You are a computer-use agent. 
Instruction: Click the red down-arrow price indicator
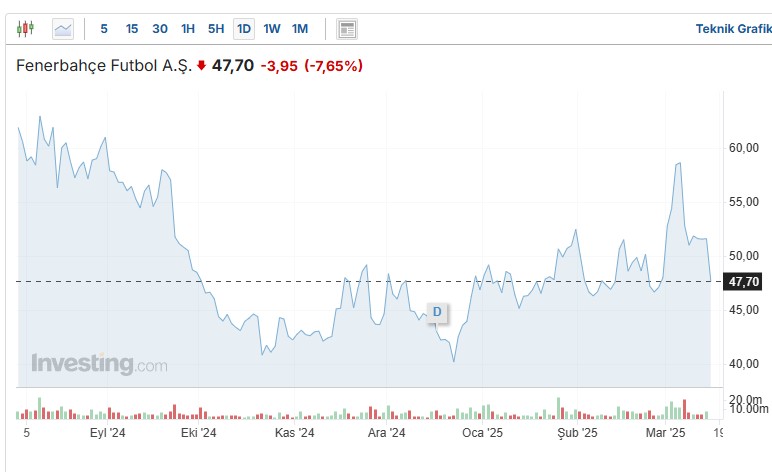click(201, 65)
